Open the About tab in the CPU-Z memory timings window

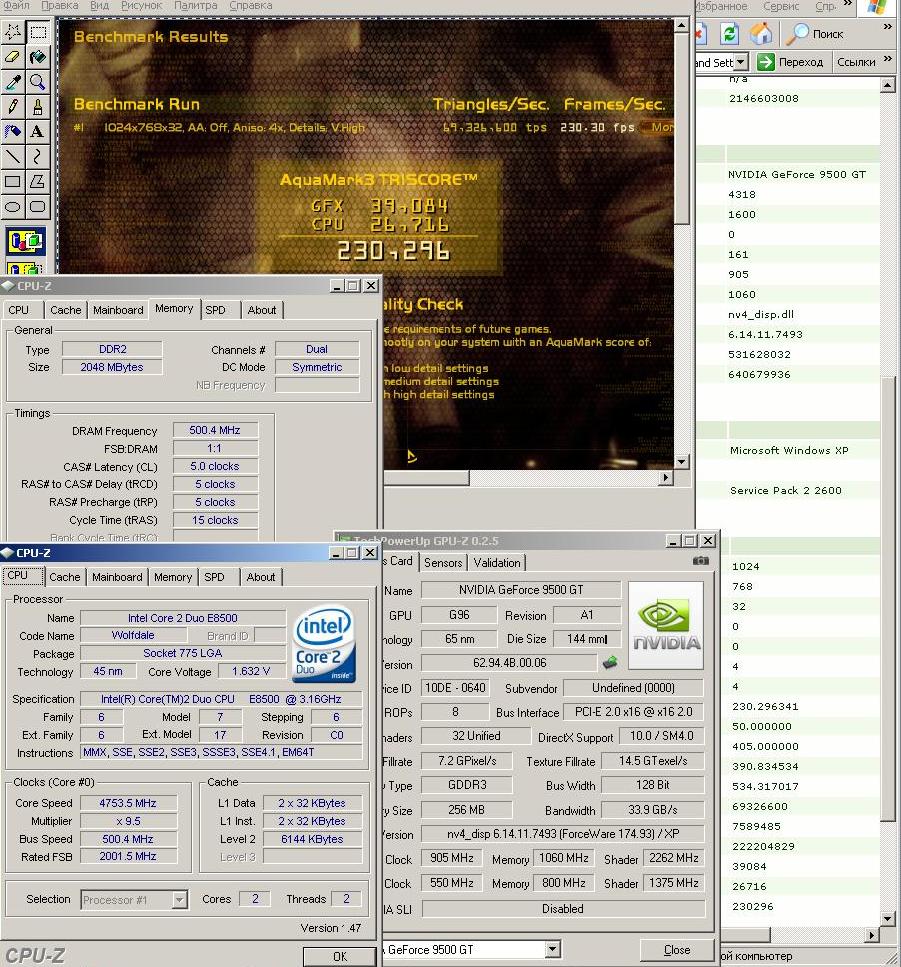click(x=261, y=310)
